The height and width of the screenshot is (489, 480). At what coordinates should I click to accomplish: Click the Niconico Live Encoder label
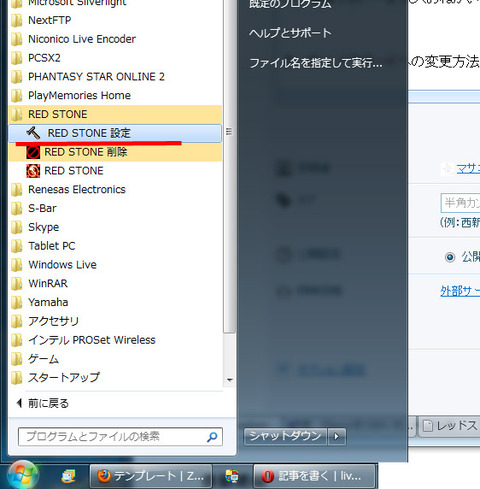(82, 39)
